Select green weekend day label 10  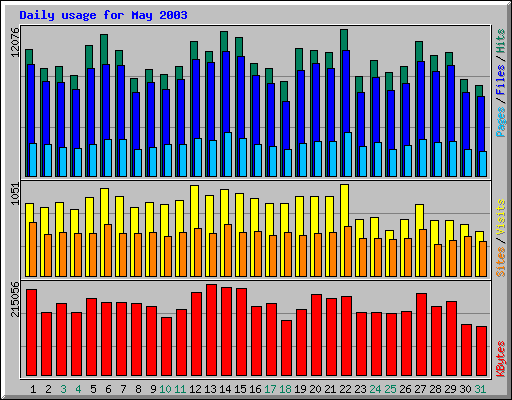click(165, 389)
